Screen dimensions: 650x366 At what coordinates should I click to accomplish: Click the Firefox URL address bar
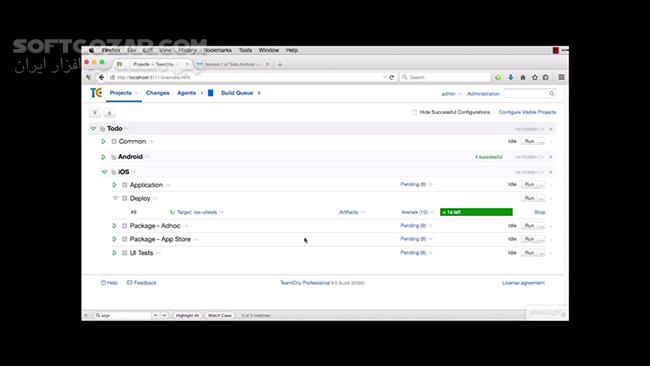pyautogui.click(x=249, y=78)
